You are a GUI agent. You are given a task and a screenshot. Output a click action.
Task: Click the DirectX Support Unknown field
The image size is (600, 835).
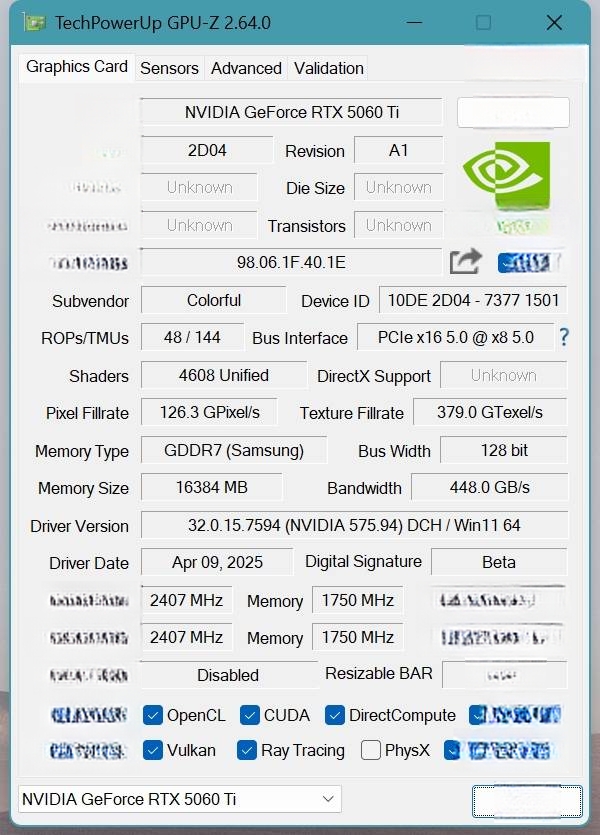coord(504,375)
